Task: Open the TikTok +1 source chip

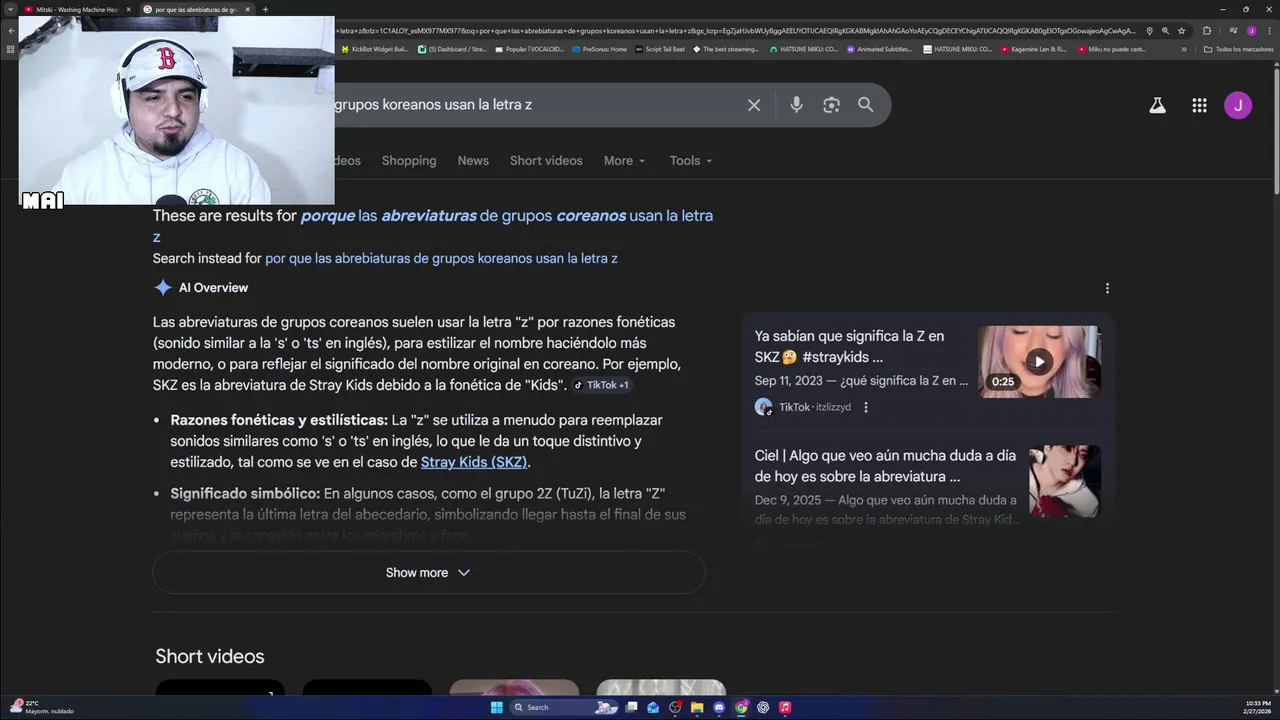Action: (x=601, y=385)
